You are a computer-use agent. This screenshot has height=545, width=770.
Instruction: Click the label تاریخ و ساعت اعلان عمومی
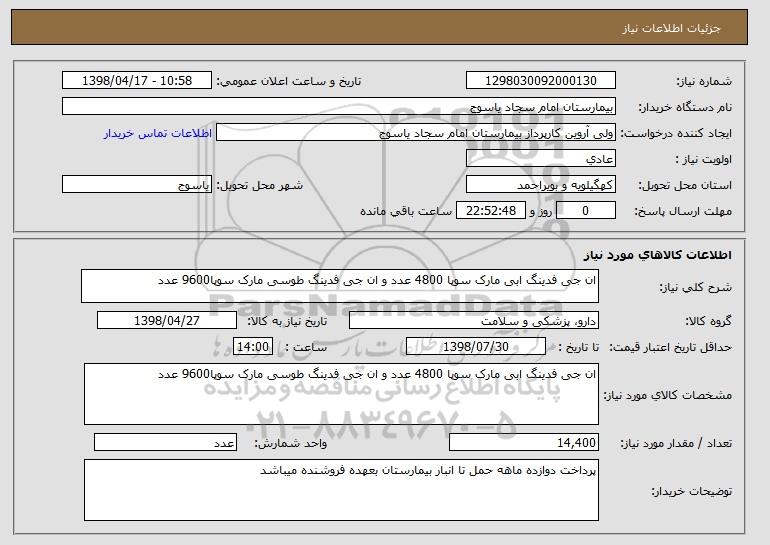(289, 81)
